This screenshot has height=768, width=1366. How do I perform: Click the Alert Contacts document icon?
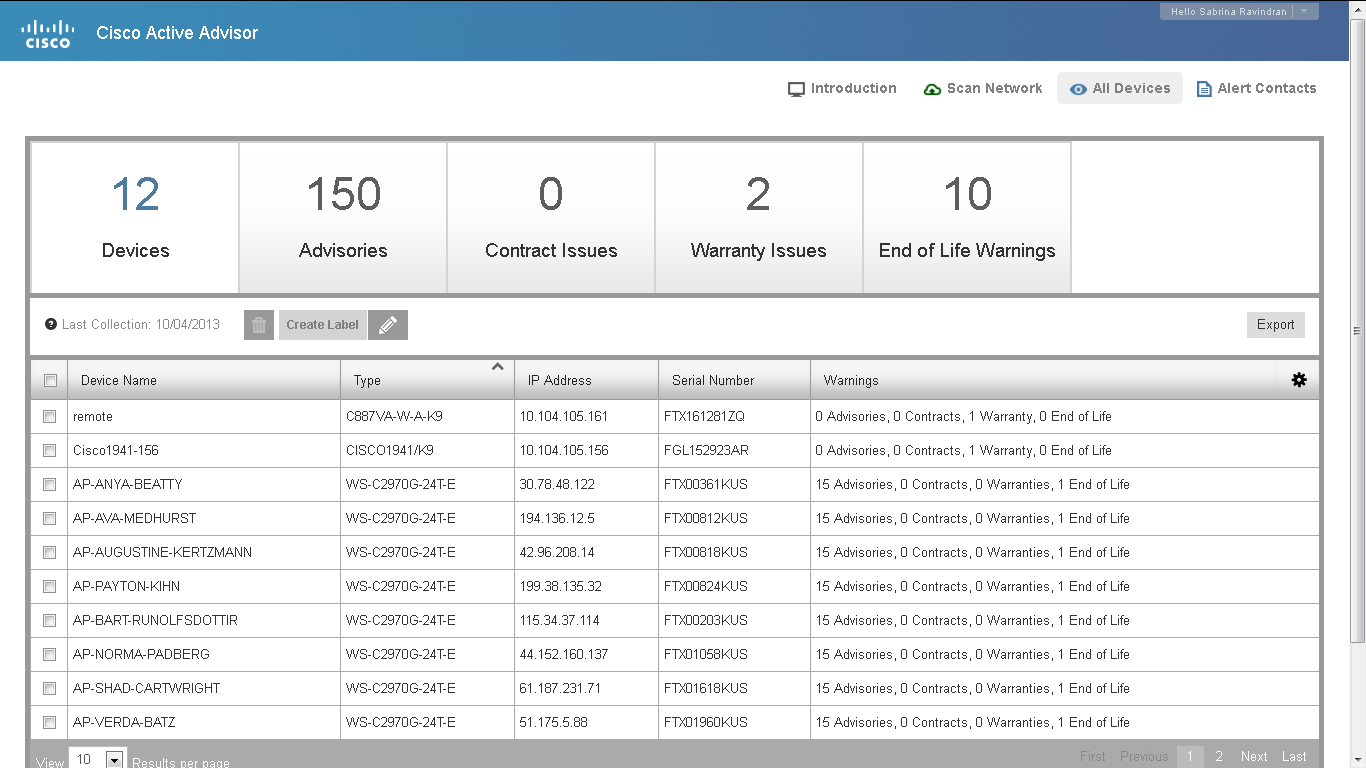tap(1204, 89)
